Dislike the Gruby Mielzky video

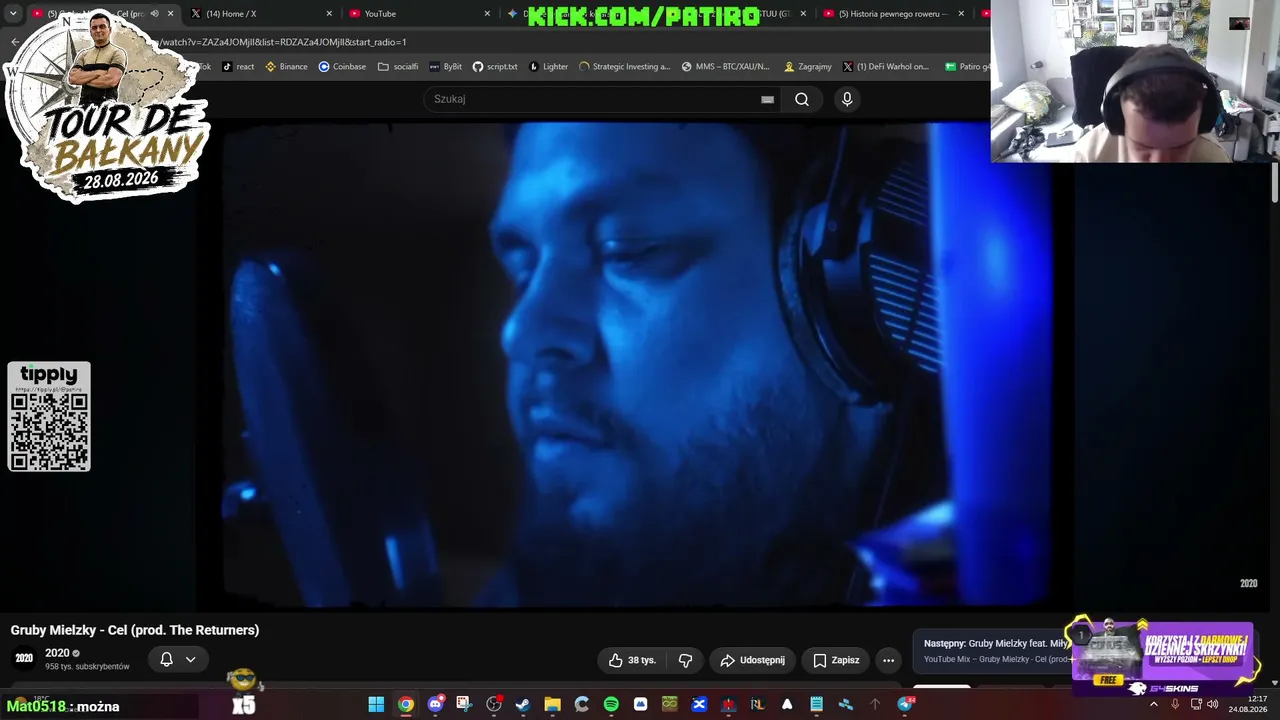point(685,660)
